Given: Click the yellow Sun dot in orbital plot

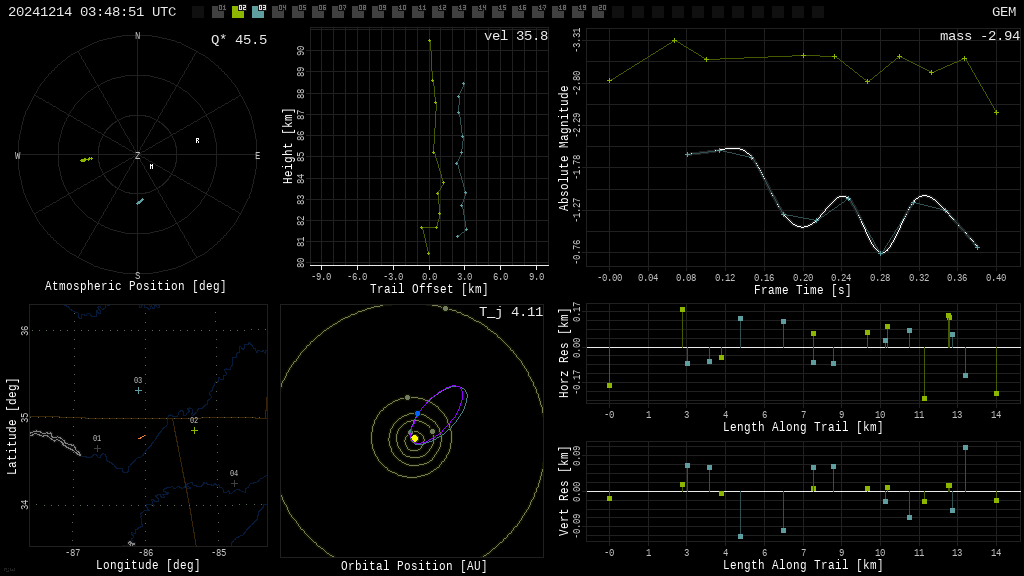Looking at the screenshot, I should pos(415,438).
